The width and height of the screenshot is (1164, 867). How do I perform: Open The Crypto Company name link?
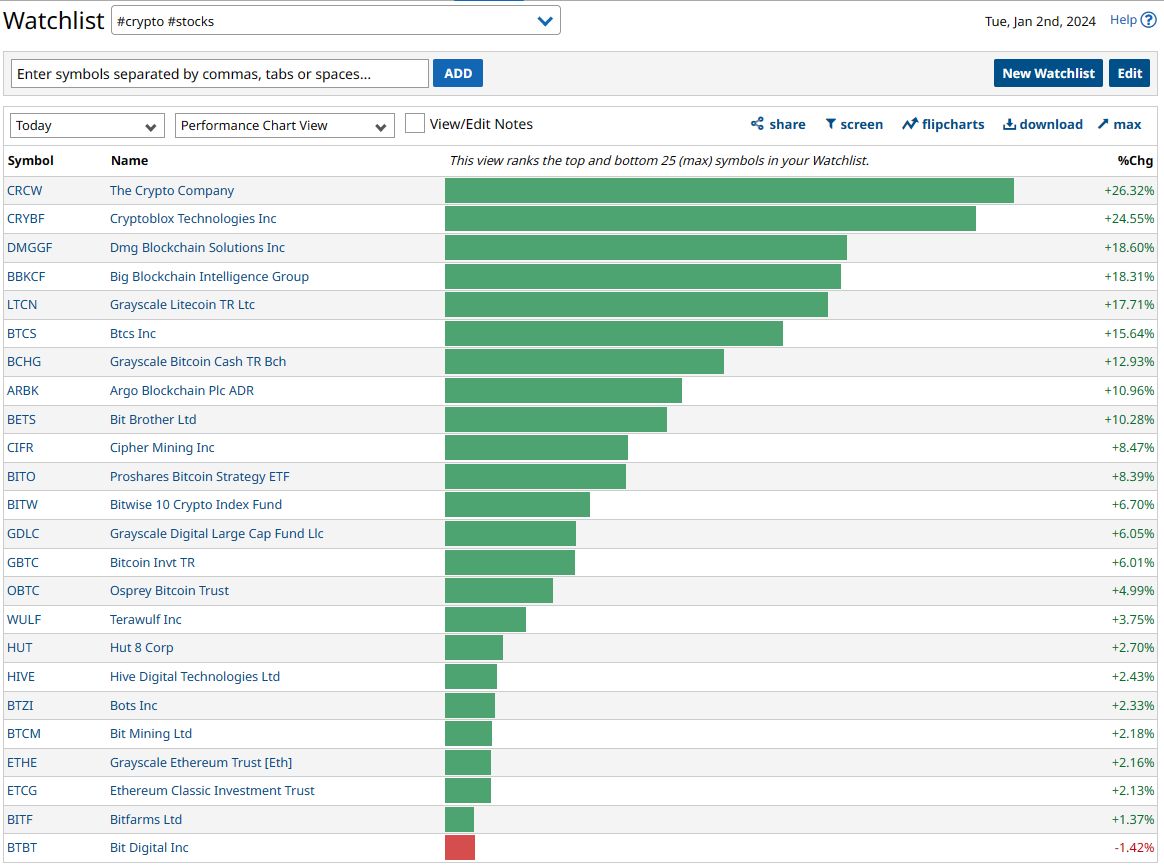(171, 191)
